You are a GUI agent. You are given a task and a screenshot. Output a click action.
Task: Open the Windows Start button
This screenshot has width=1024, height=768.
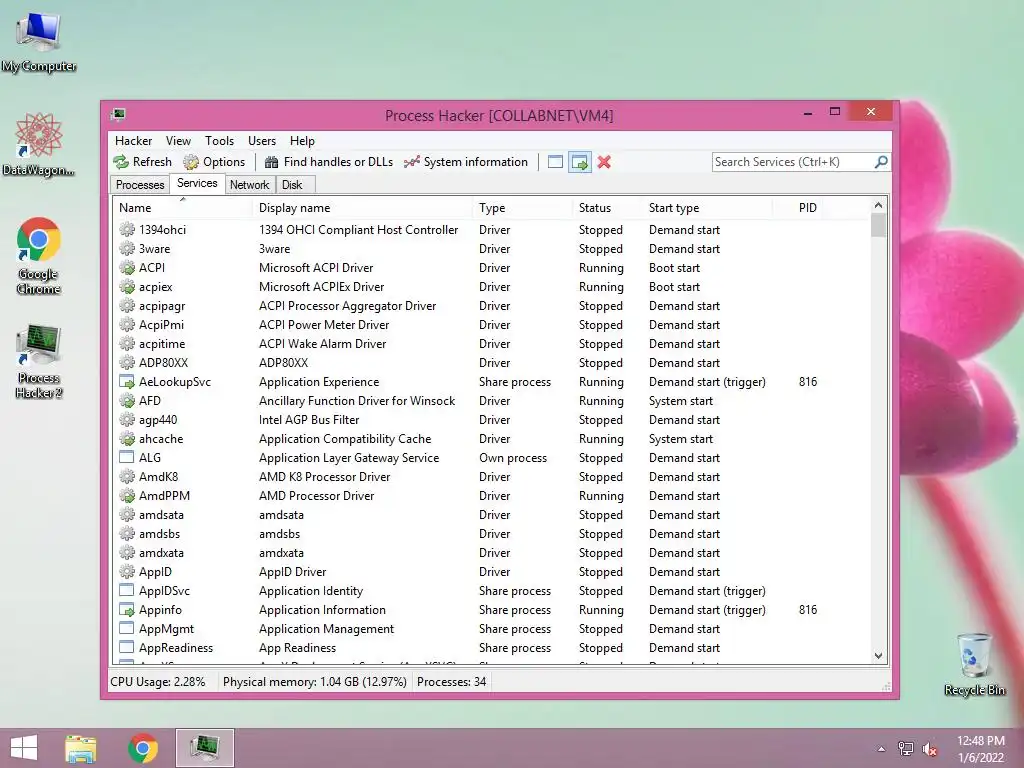click(24, 748)
